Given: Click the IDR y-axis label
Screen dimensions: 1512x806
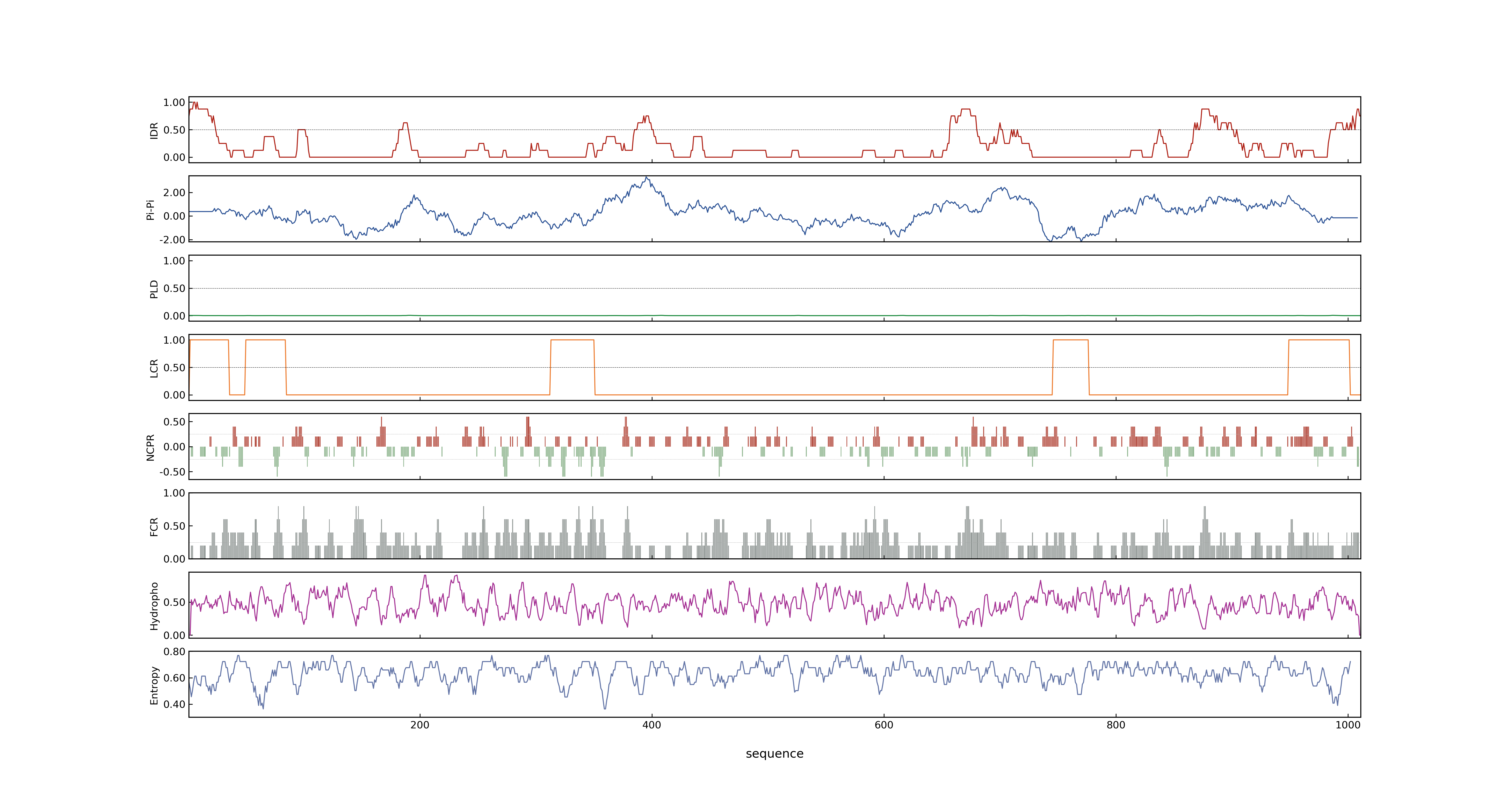Looking at the screenshot, I should (154, 130).
